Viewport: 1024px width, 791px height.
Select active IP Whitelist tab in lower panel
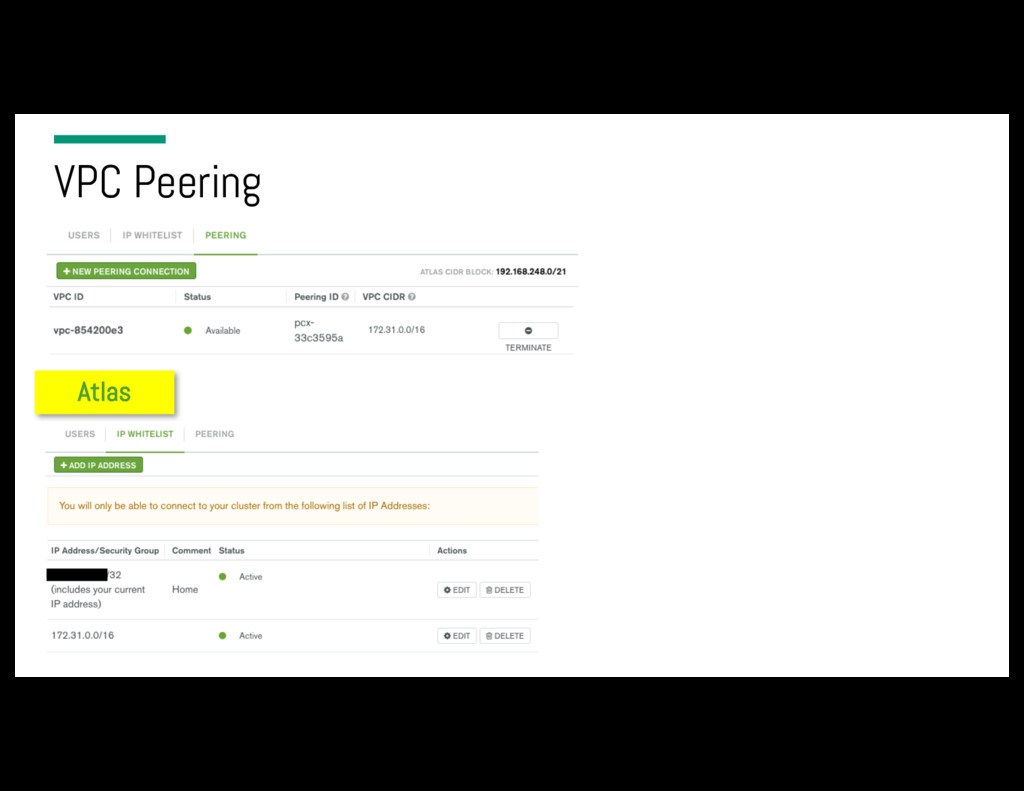pos(145,434)
